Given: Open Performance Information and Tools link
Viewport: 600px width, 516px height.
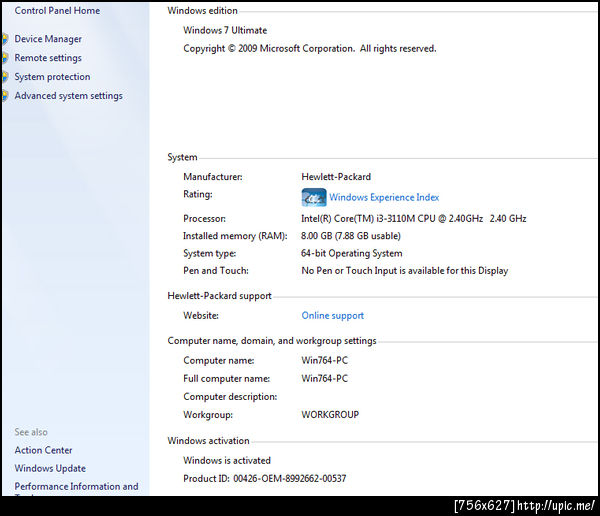Looking at the screenshot, I should (x=77, y=487).
